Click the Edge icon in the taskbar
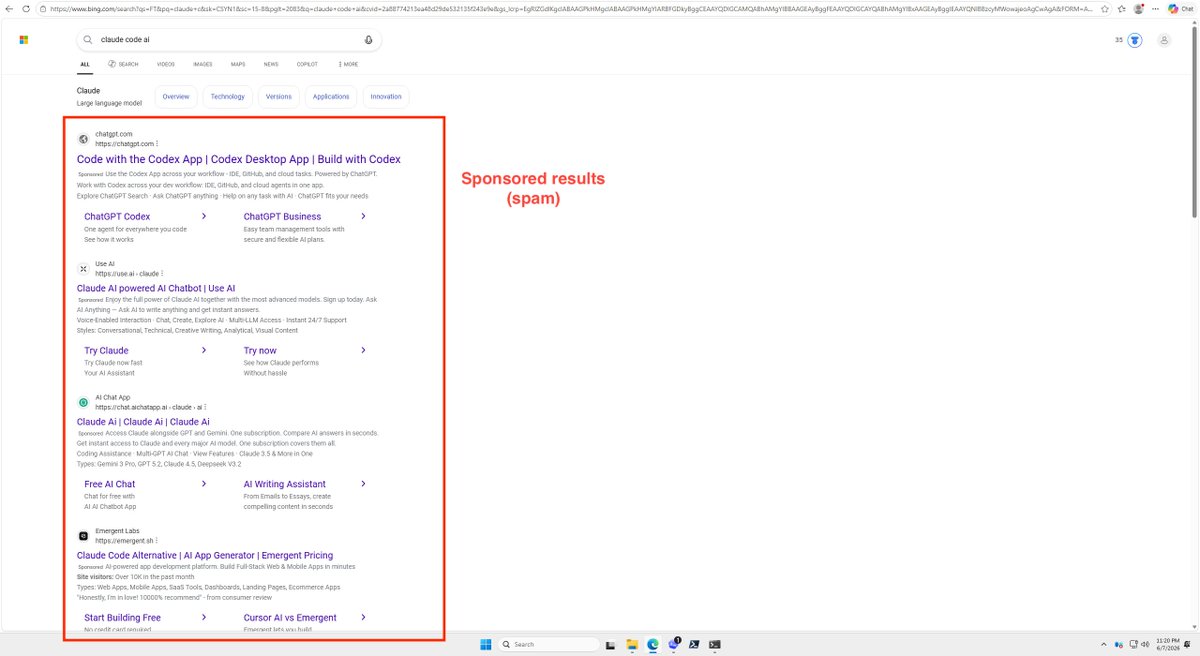The height and width of the screenshot is (656, 1200). click(653, 644)
